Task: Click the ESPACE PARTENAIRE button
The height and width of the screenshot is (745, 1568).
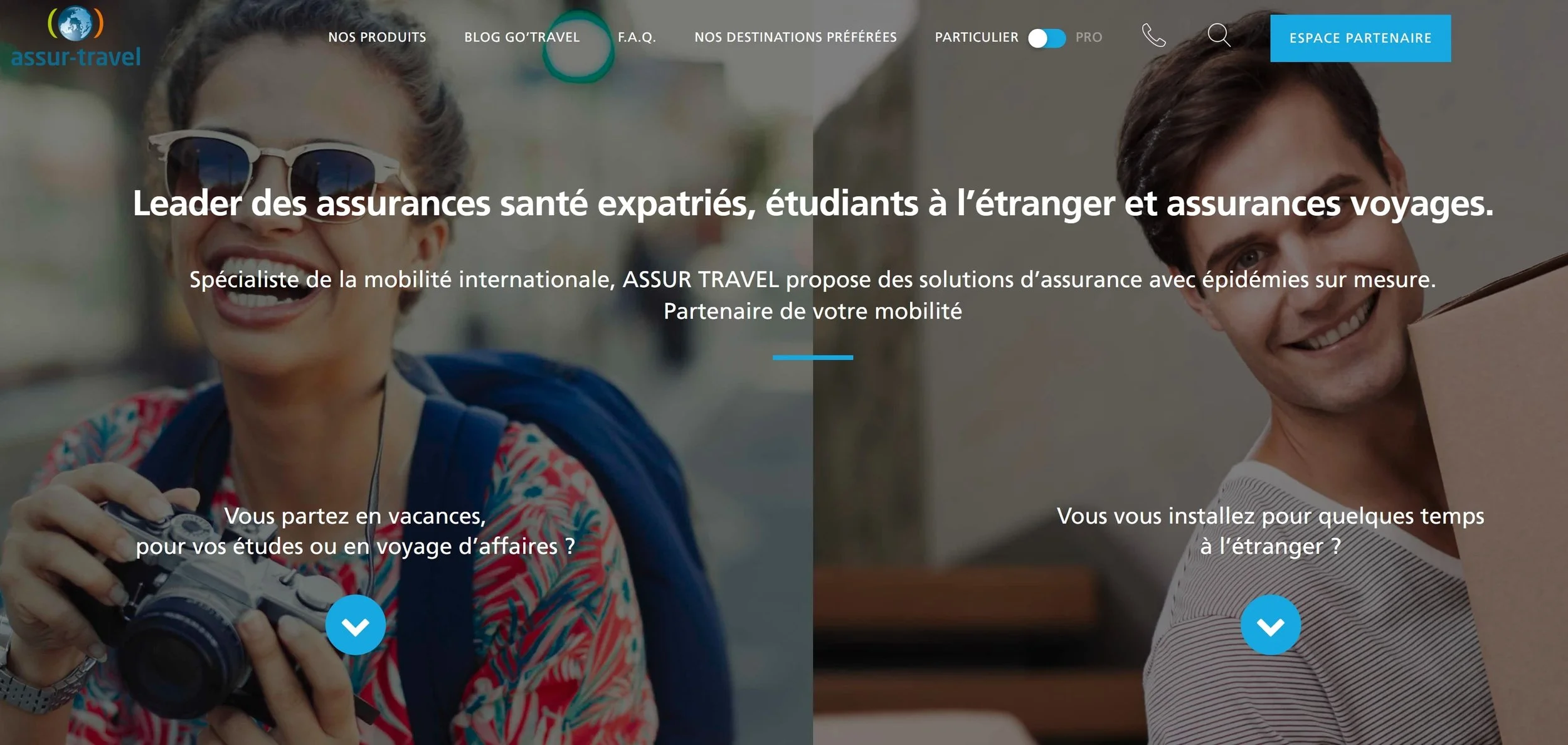Action: point(1360,38)
